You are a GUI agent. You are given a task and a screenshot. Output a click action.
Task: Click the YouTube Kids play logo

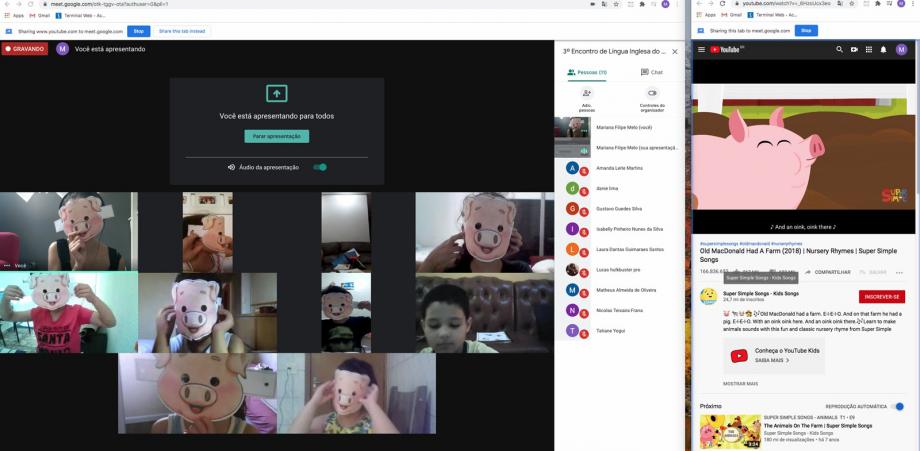pos(739,355)
